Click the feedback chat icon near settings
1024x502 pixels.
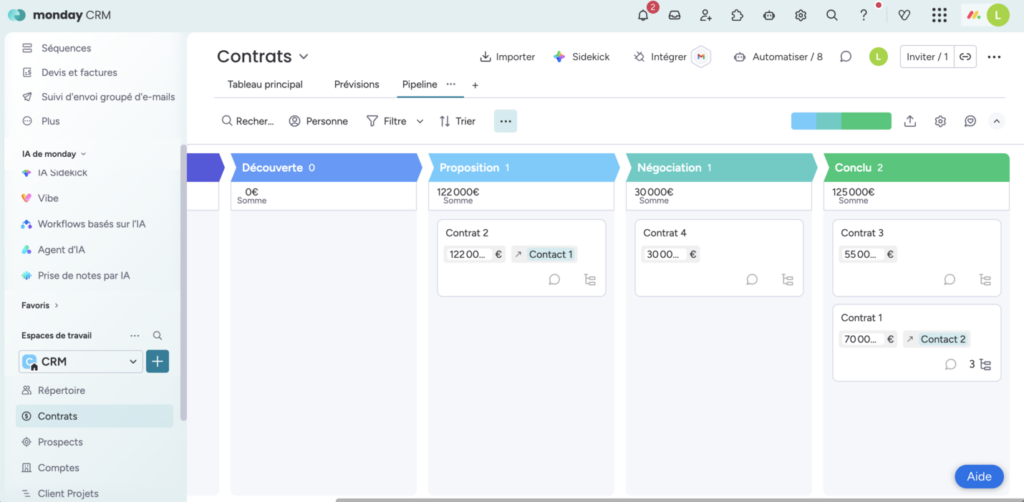[x=970, y=121]
